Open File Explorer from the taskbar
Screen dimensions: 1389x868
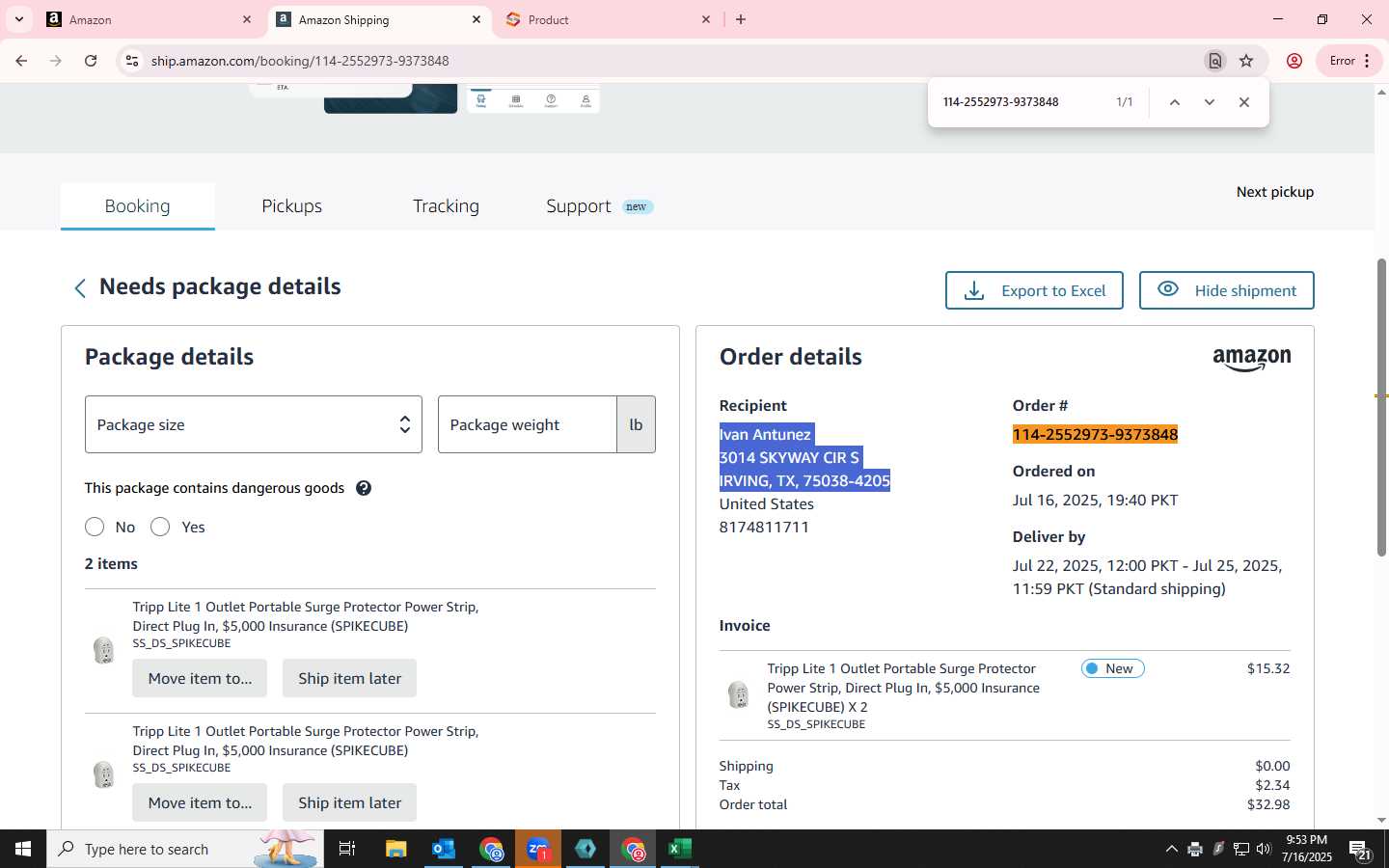(x=395, y=849)
